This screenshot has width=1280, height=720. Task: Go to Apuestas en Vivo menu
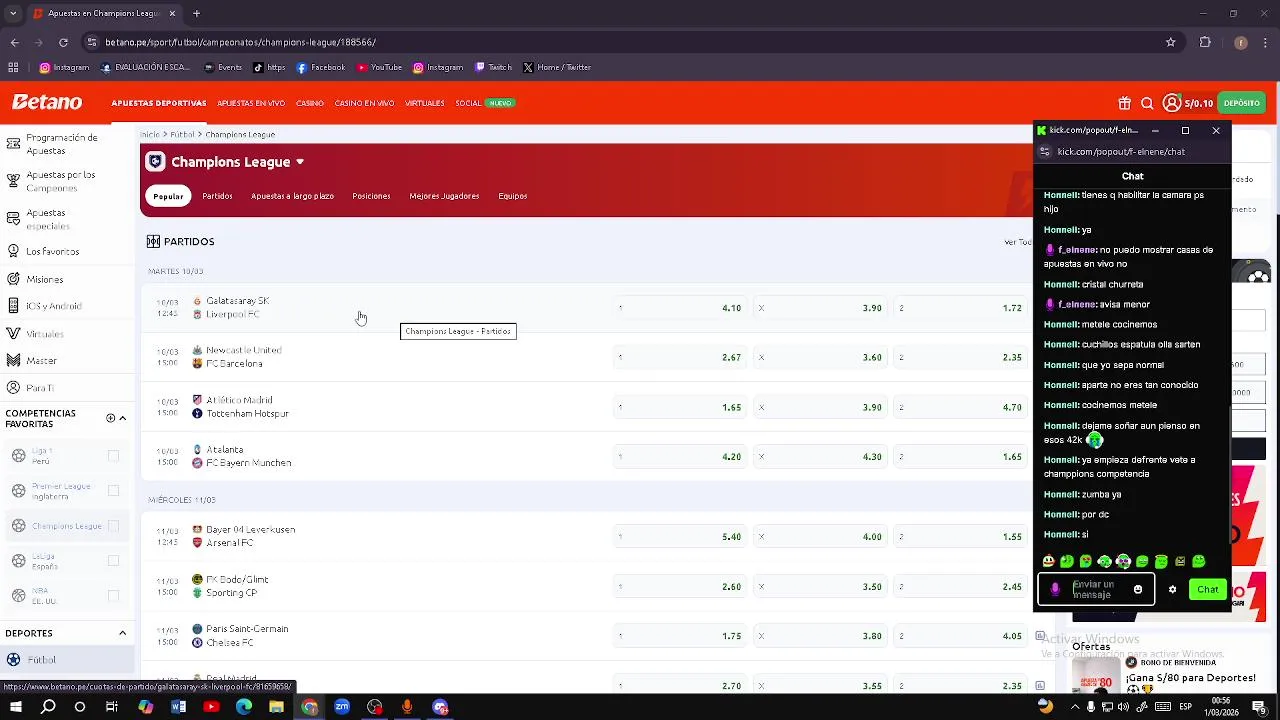click(x=251, y=103)
